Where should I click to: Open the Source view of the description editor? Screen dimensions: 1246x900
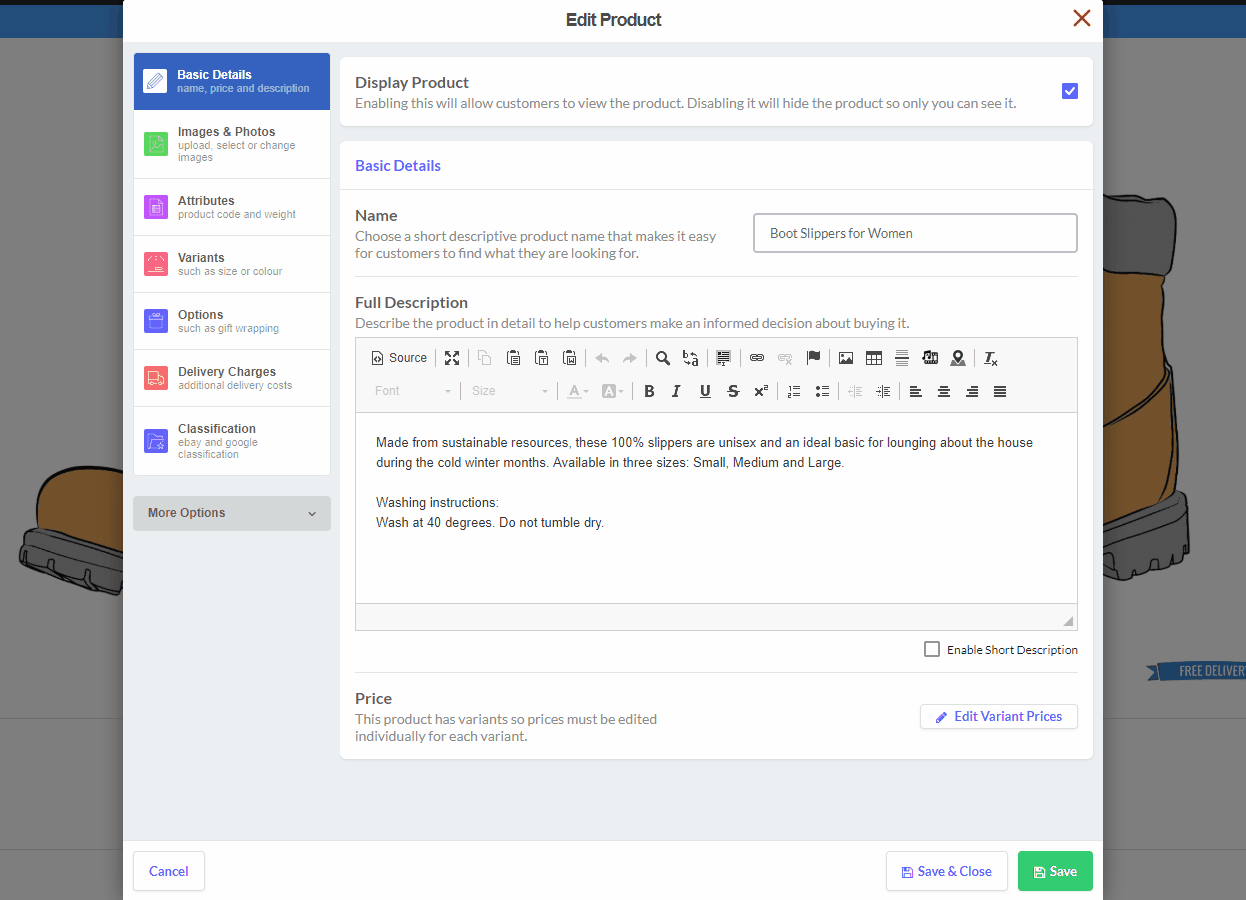399,358
